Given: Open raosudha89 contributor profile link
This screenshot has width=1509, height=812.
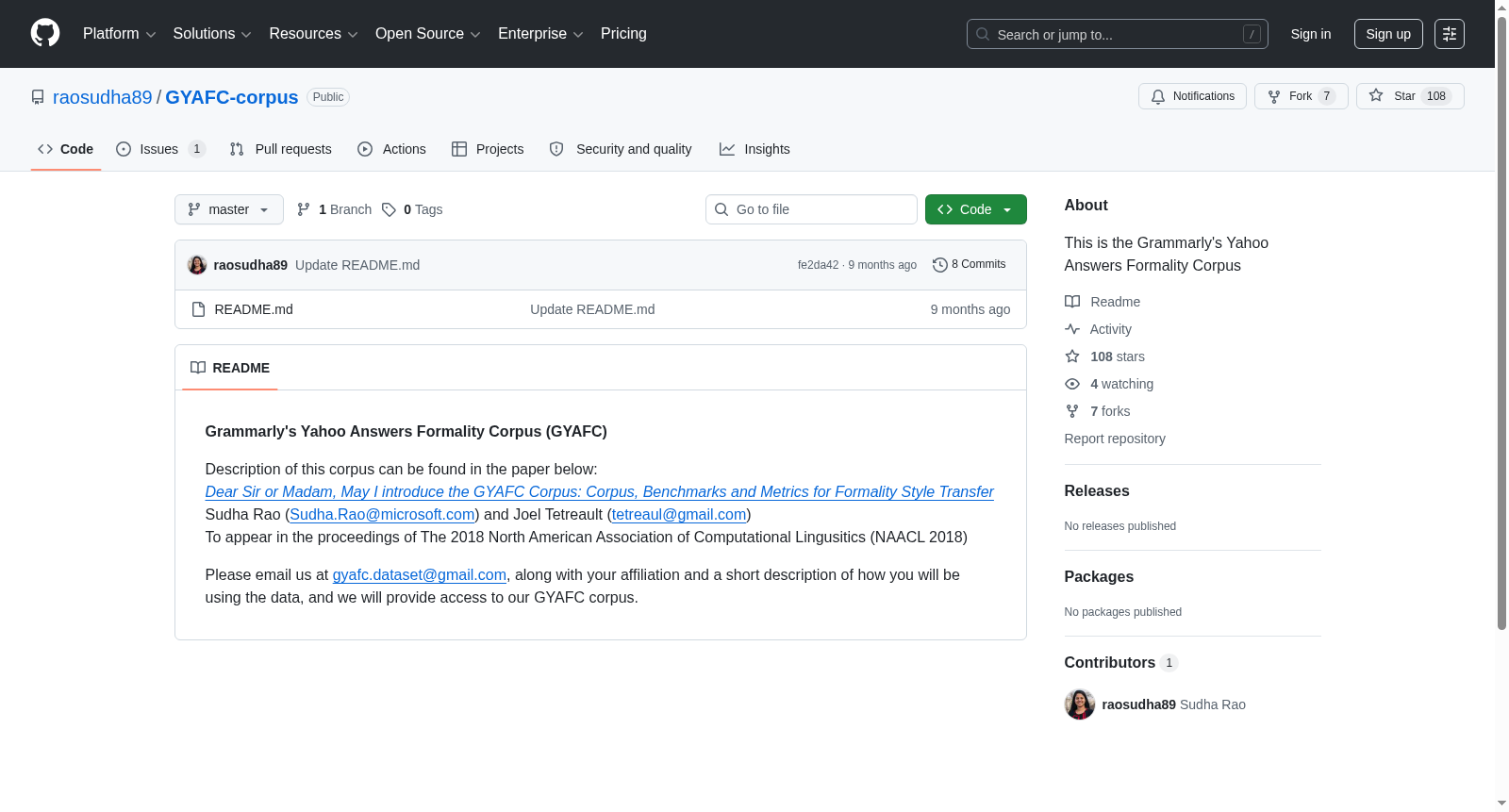Looking at the screenshot, I should click(x=1139, y=704).
